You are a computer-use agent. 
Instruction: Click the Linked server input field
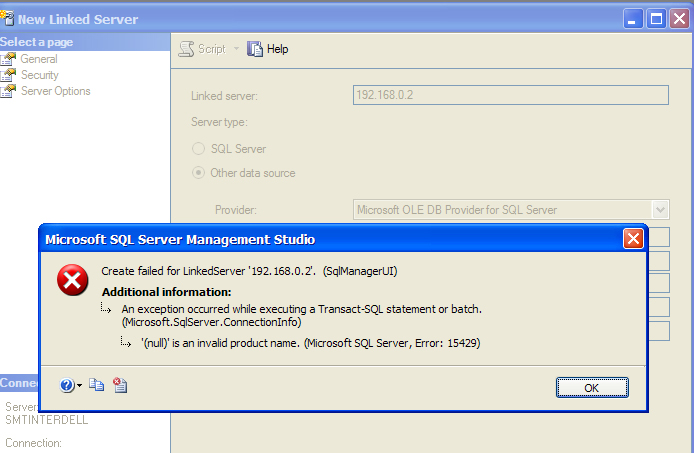click(x=511, y=95)
